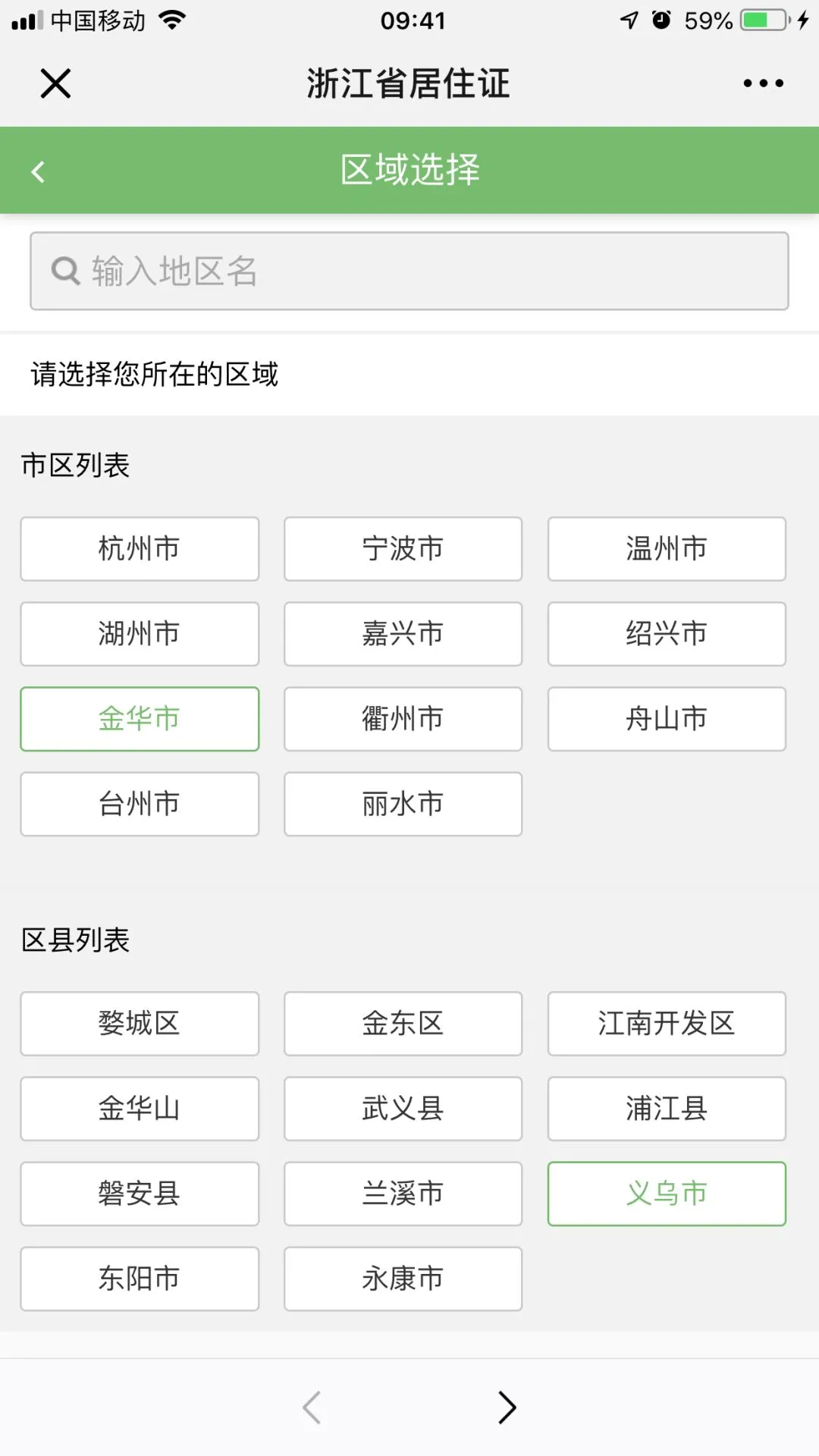Viewport: 819px width, 1456px height.
Task: Pick 舟山市 from the city list
Action: click(x=667, y=719)
